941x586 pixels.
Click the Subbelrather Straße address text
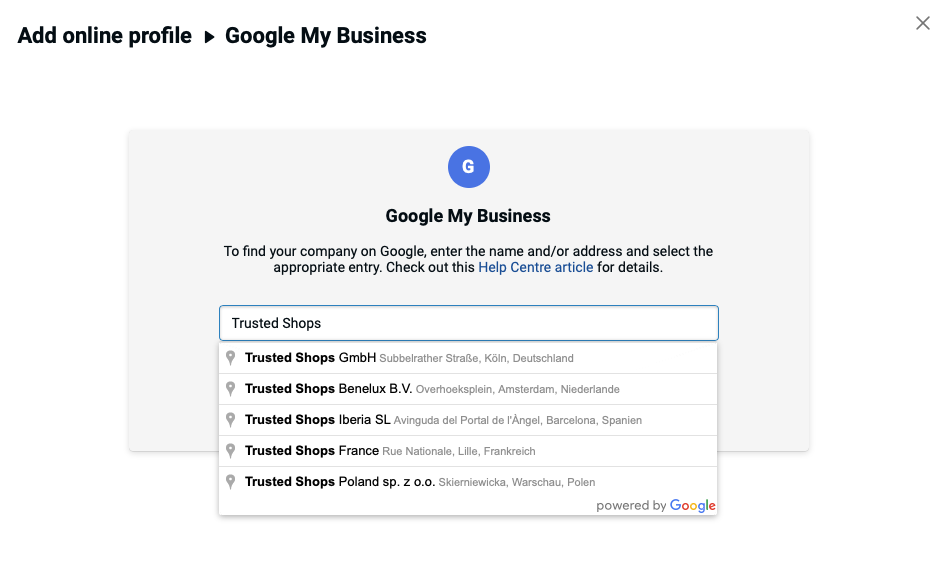tap(429, 358)
